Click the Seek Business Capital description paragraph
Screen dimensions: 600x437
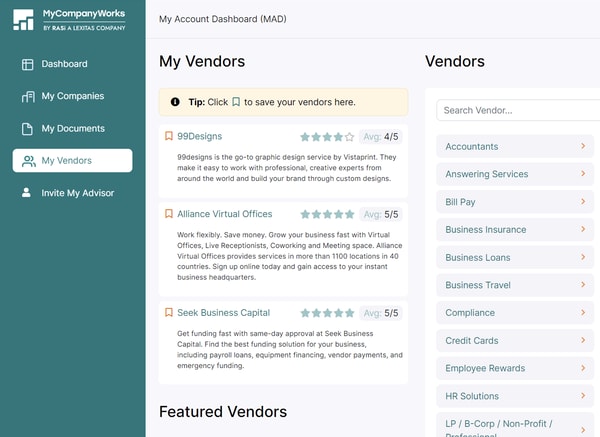coord(290,349)
